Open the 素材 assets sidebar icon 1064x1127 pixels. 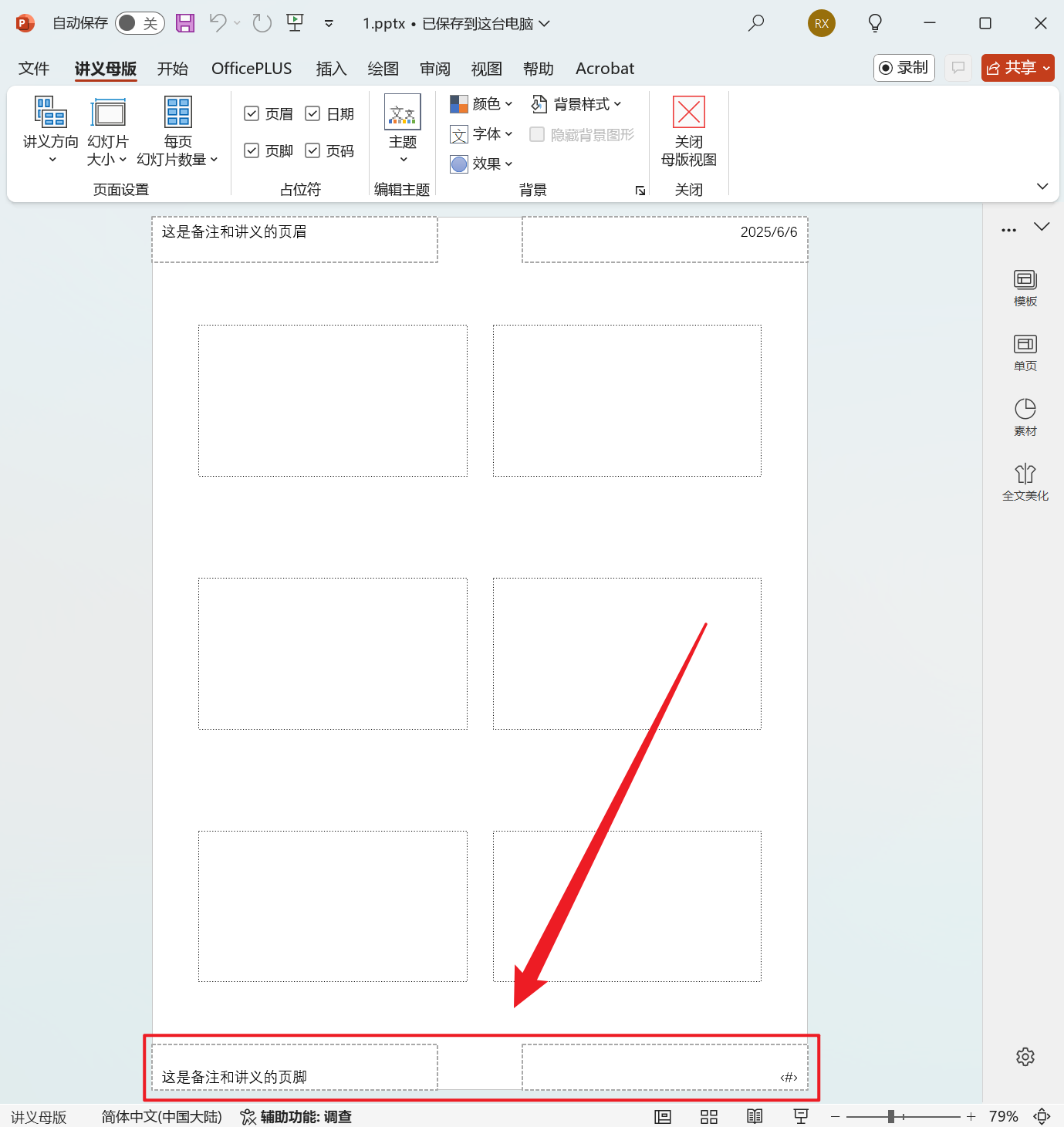(x=1025, y=417)
